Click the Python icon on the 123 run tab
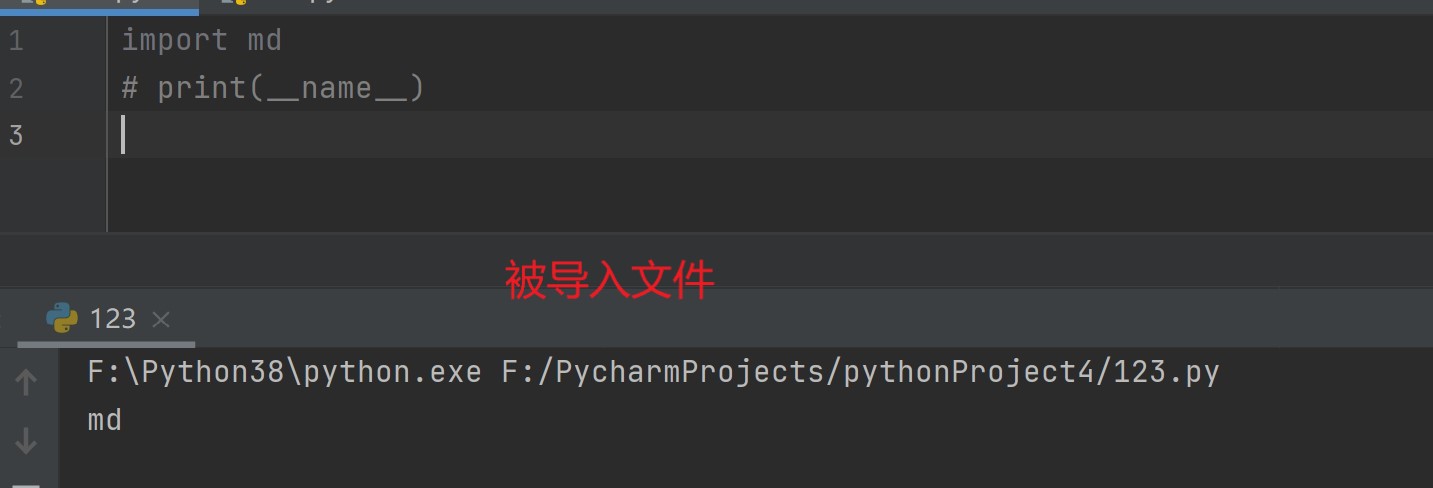 pyautogui.click(x=62, y=318)
